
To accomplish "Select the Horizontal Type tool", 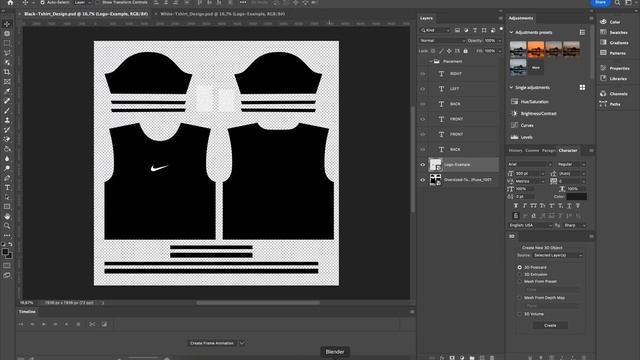I will click(7, 188).
